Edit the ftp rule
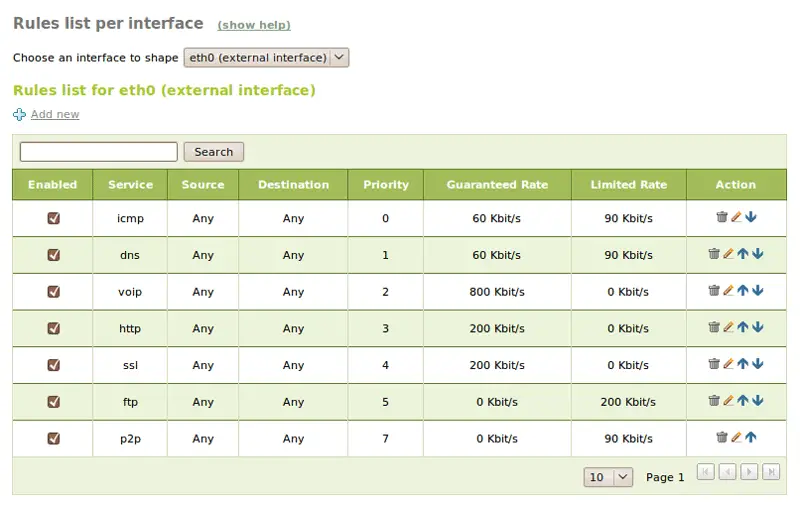 (729, 401)
